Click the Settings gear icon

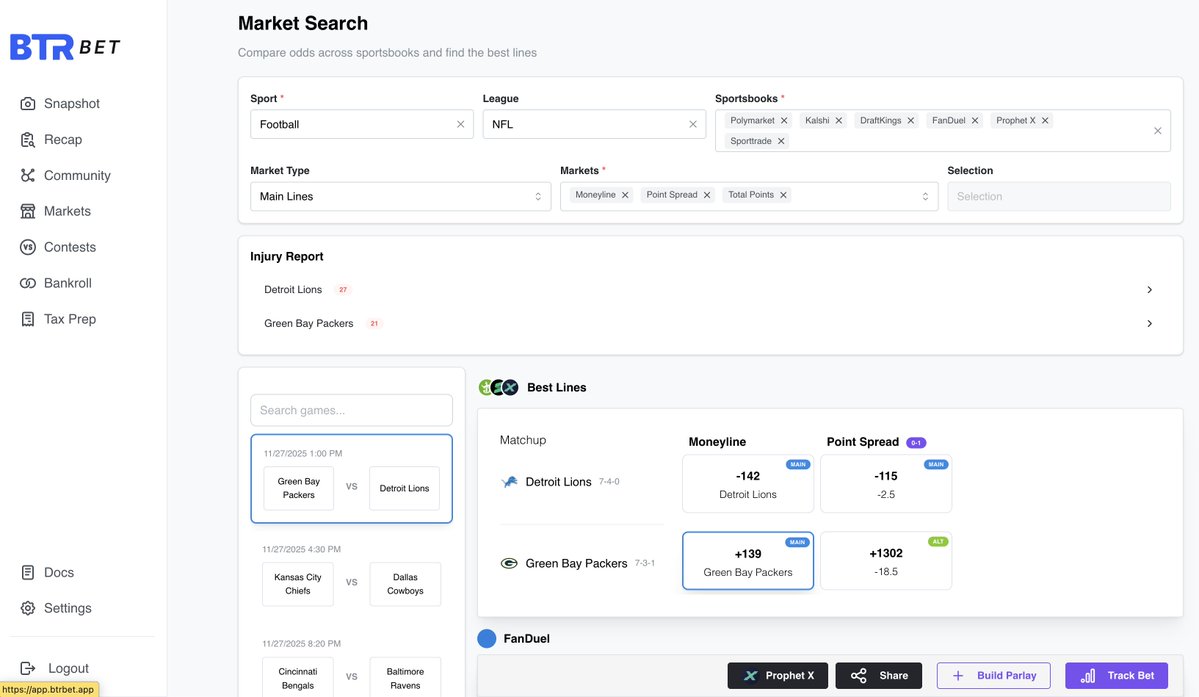click(28, 608)
